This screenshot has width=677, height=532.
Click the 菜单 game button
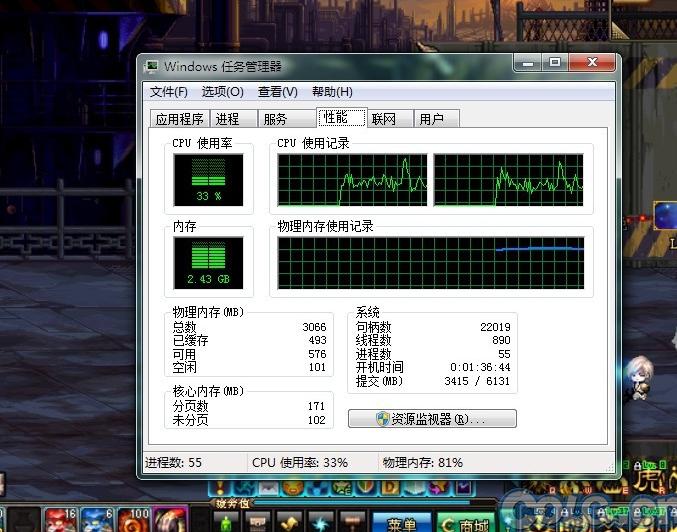(x=402, y=523)
